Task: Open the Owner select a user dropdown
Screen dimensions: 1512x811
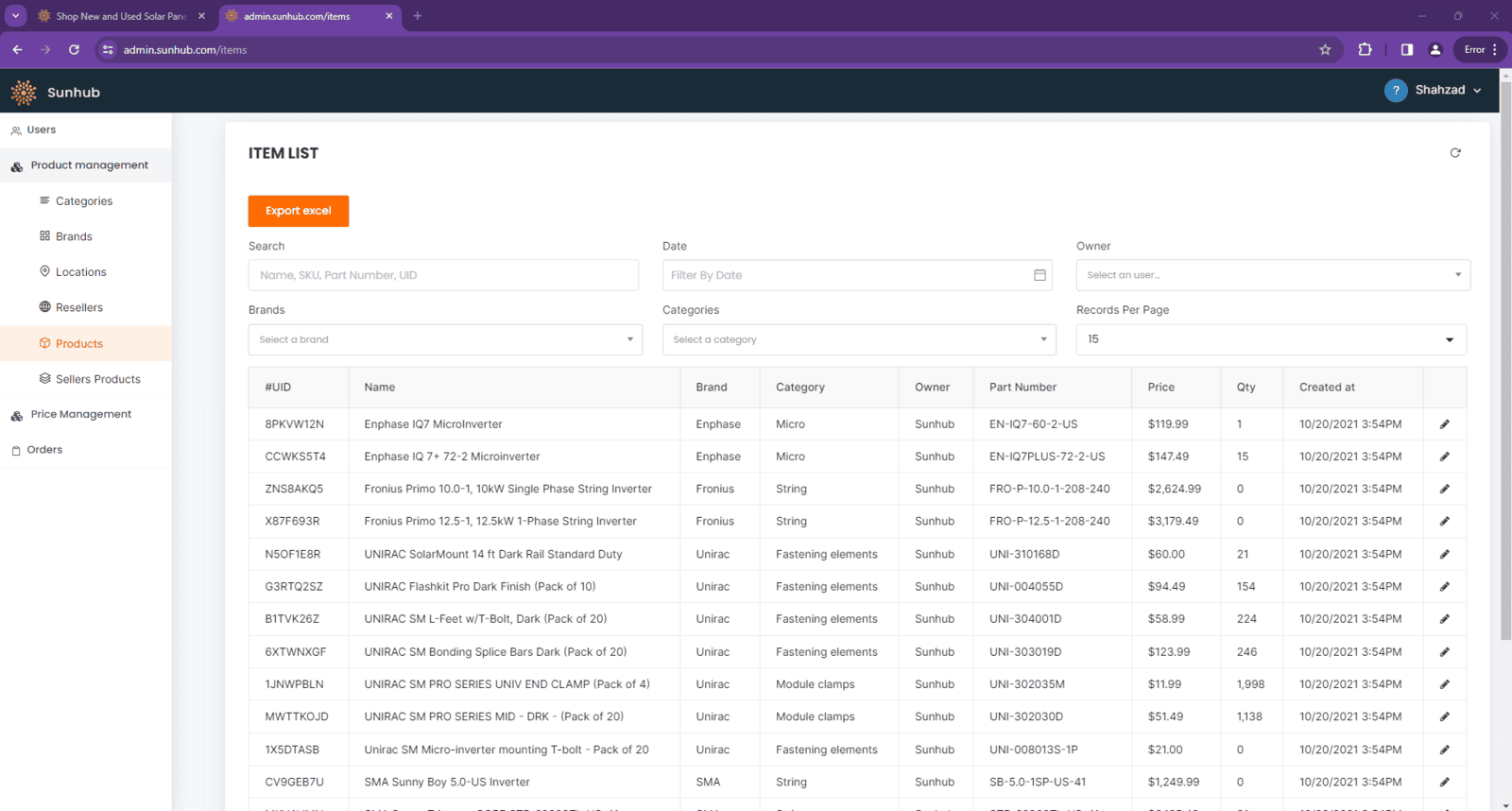Action: pyautogui.click(x=1273, y=275)
